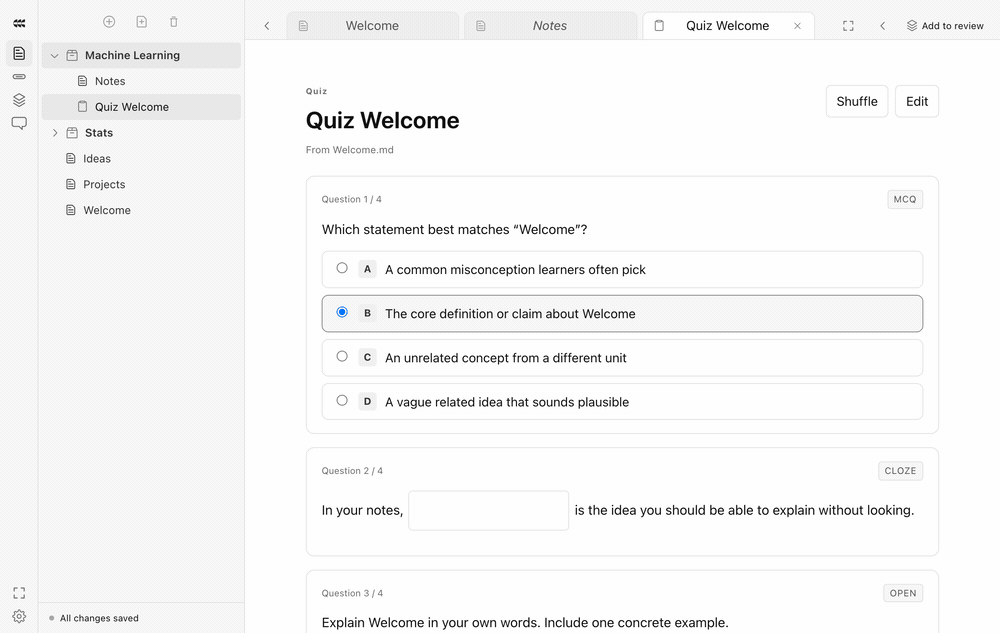Screen dimensions: 1000x633
Task: Open the notes document view in the left rail
Action: (19, 54)
